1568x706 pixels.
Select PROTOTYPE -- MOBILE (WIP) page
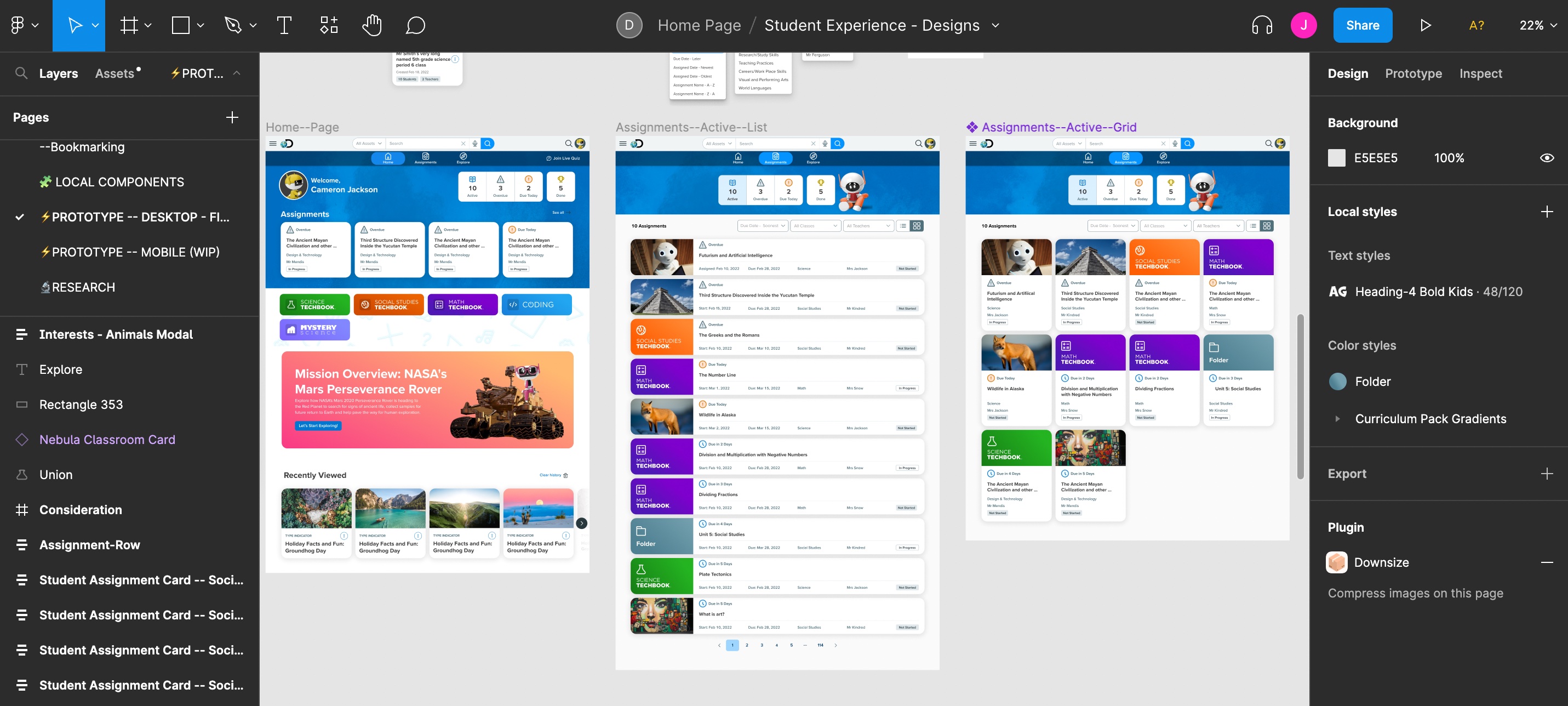coord(135,252)
